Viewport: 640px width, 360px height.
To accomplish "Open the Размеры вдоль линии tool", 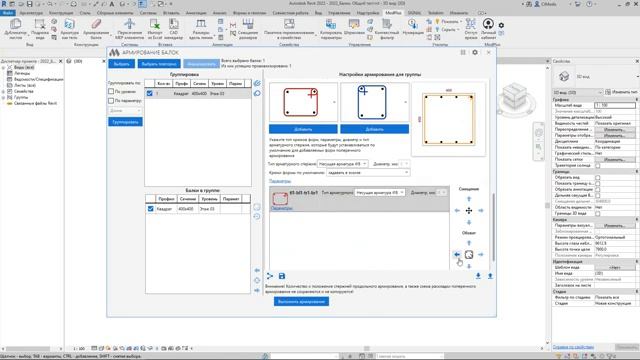I will 201,29.
